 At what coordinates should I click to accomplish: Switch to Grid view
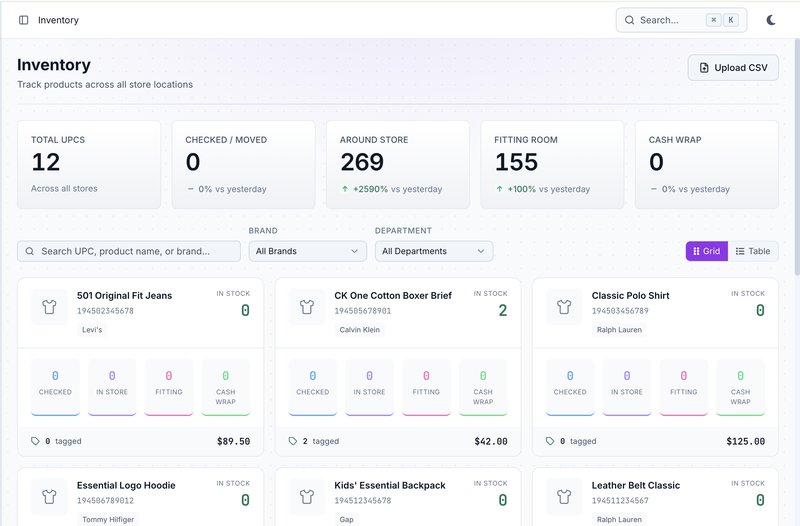[706, 251]
